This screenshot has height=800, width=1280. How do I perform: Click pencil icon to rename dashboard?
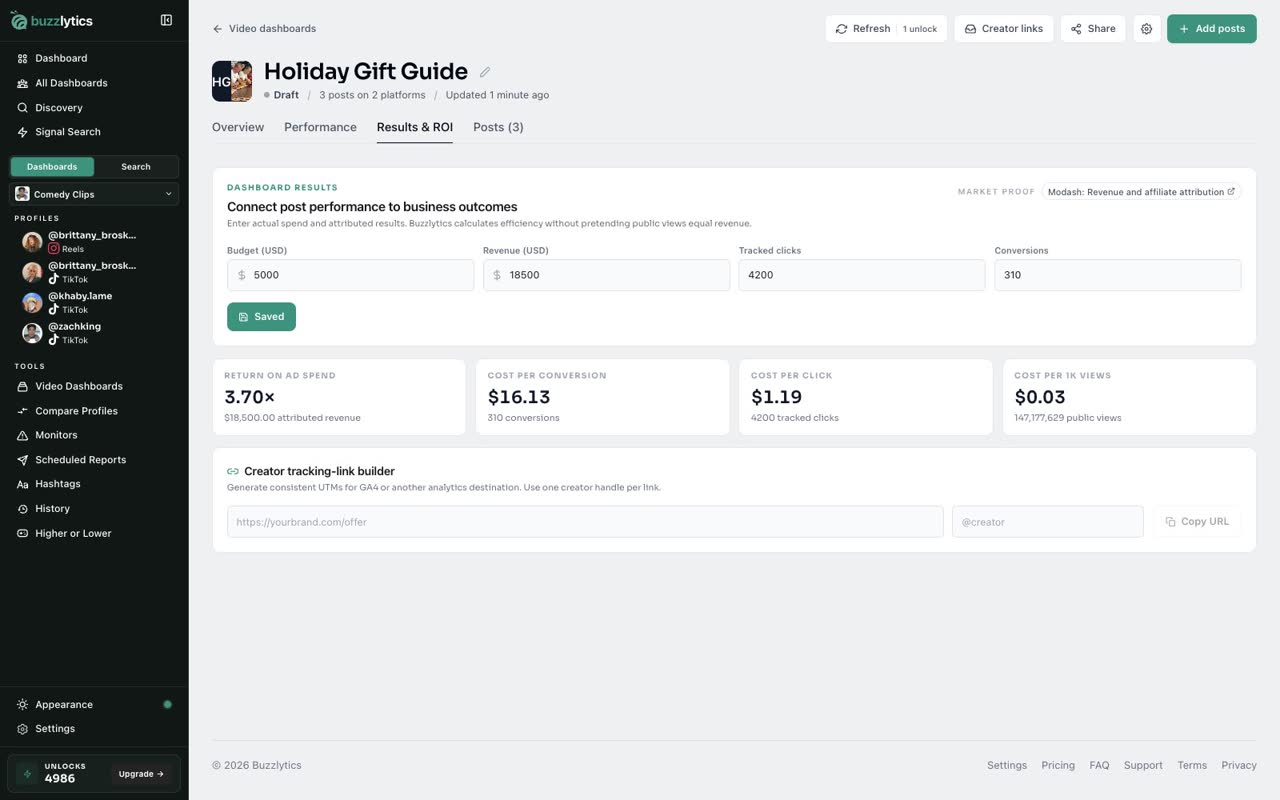485,72
